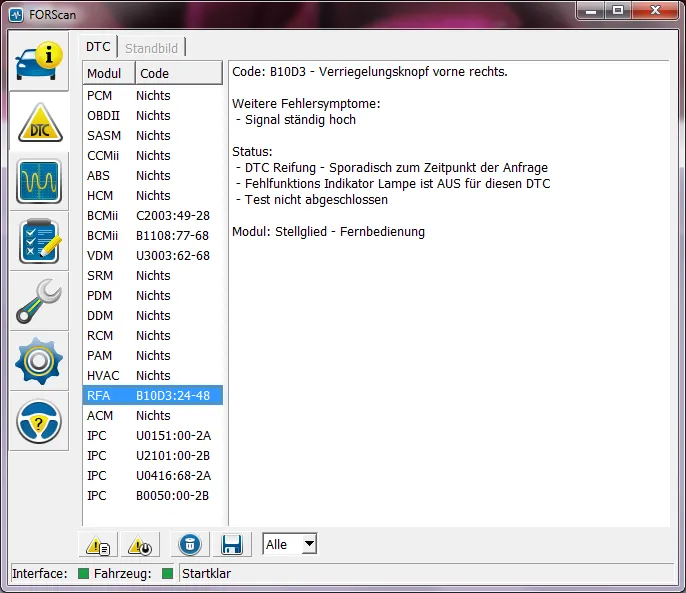Open the tests checklist section

(x=39, y=242)
